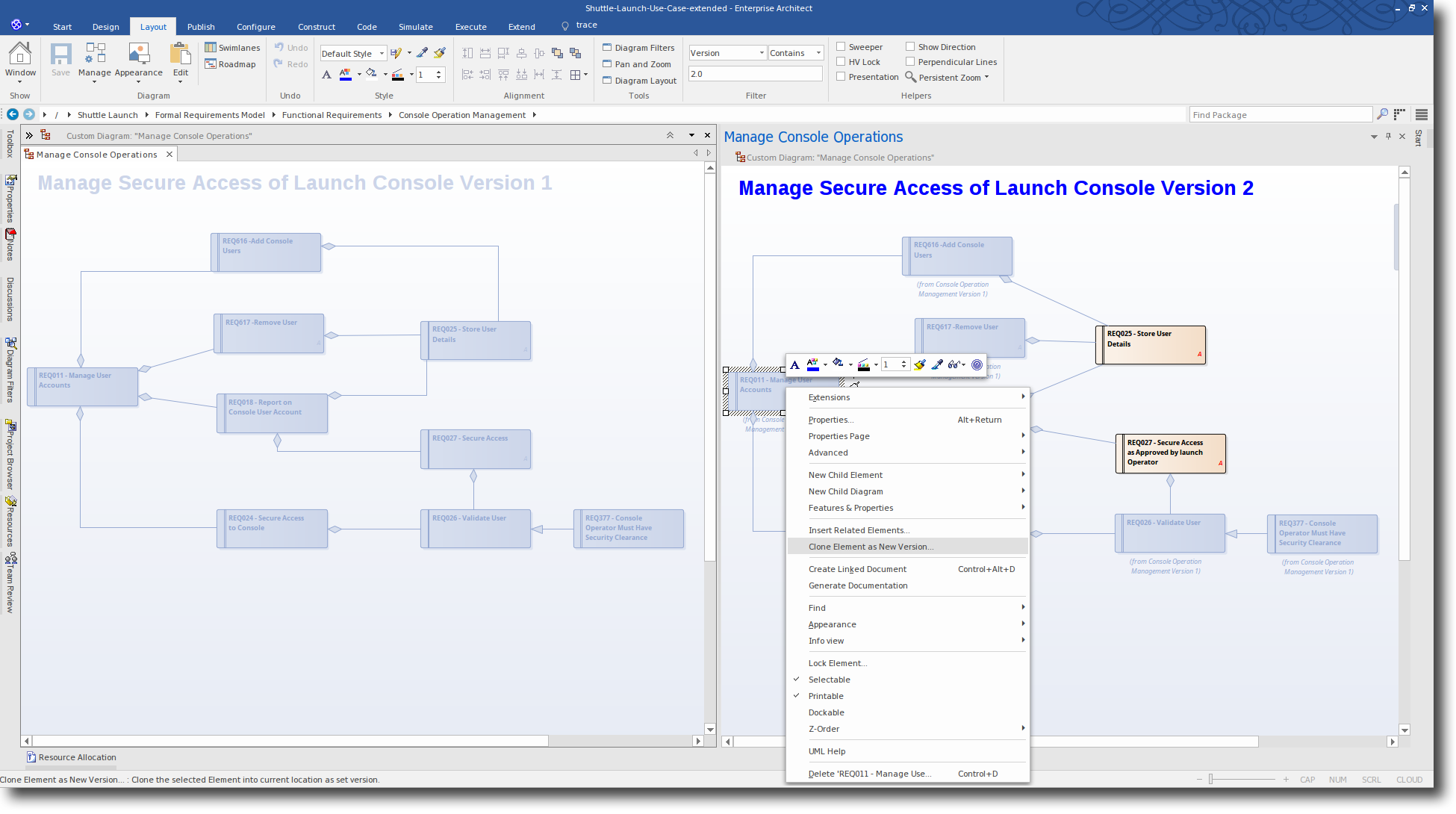Screen dimensions: 1456x814
Task: Open the Swimlanes tool
Action: [232, 48]
